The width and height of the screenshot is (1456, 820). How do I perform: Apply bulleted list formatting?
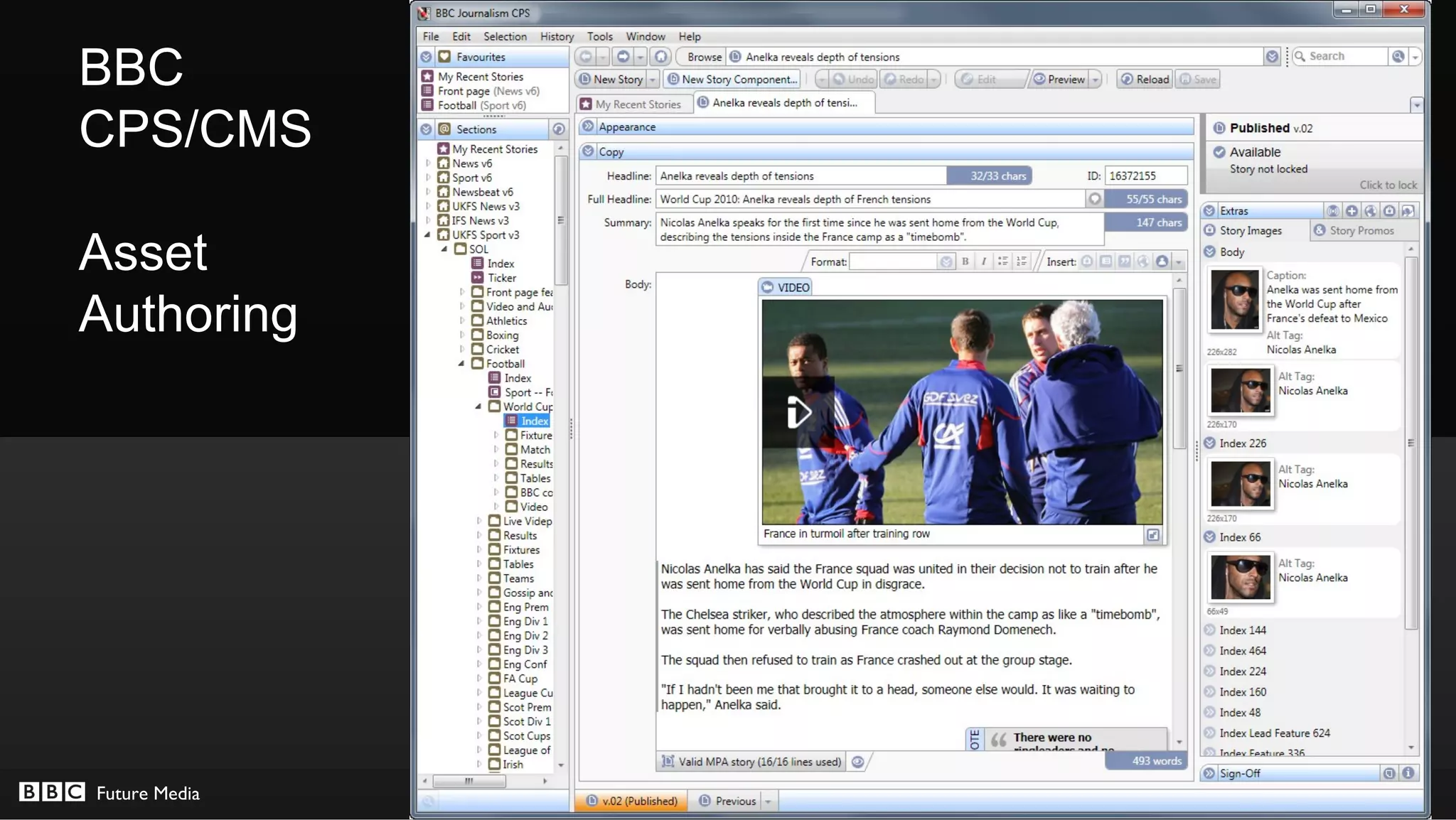1002,261
